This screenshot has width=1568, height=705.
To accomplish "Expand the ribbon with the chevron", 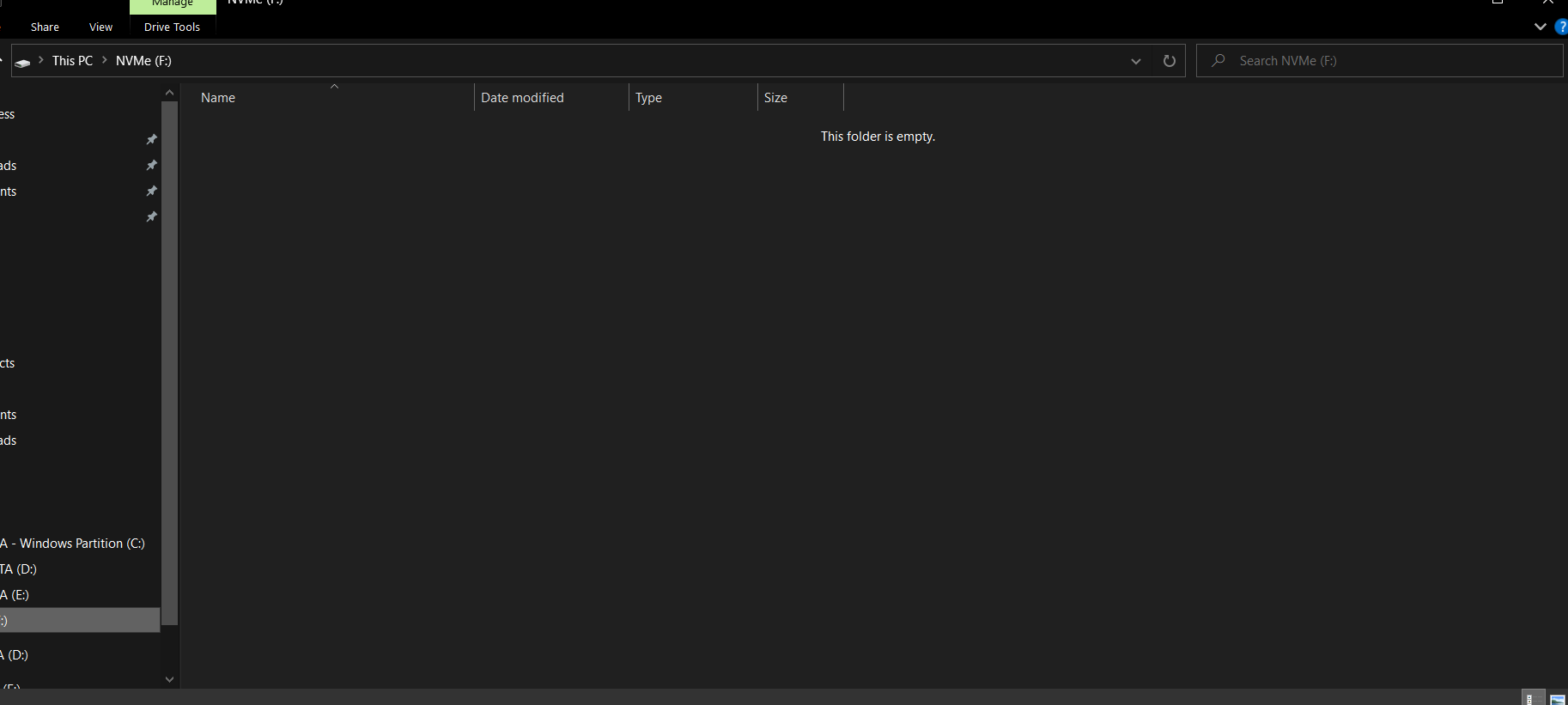I will coord(1540,27).
